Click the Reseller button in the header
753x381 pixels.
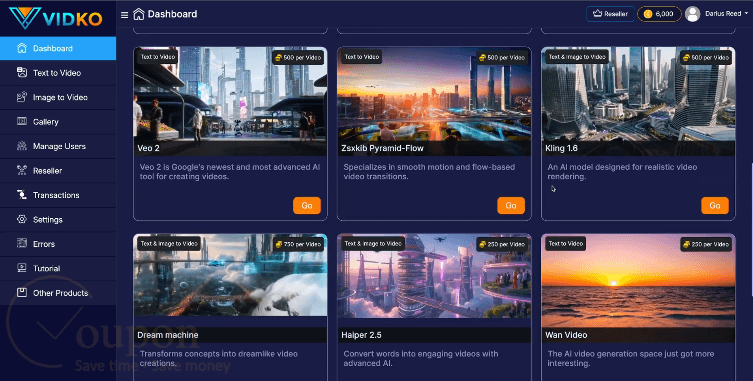(x=610, y=14)
